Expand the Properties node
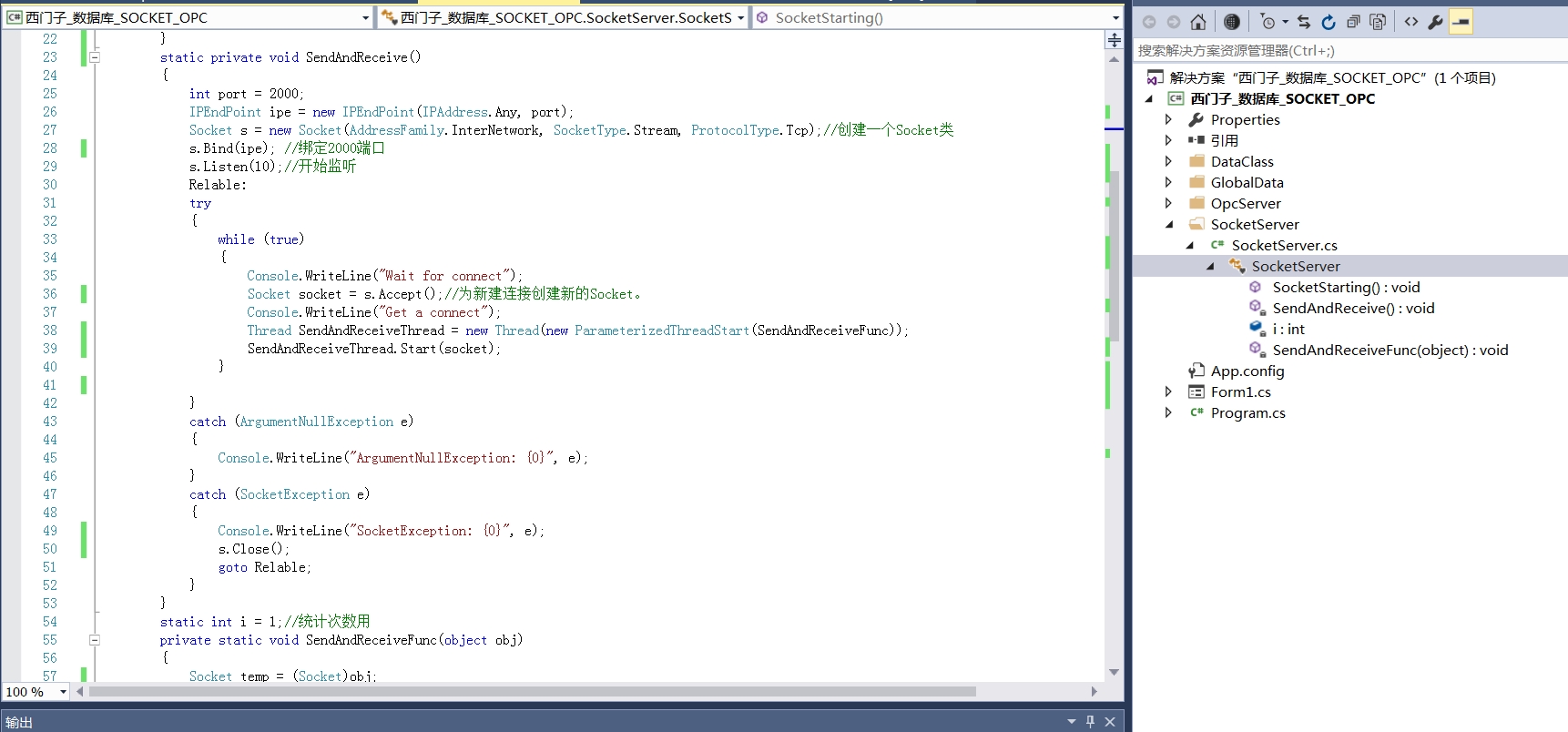This screenshot has height=732, width=1568. pyautogui.click(x=1169, y=119)
